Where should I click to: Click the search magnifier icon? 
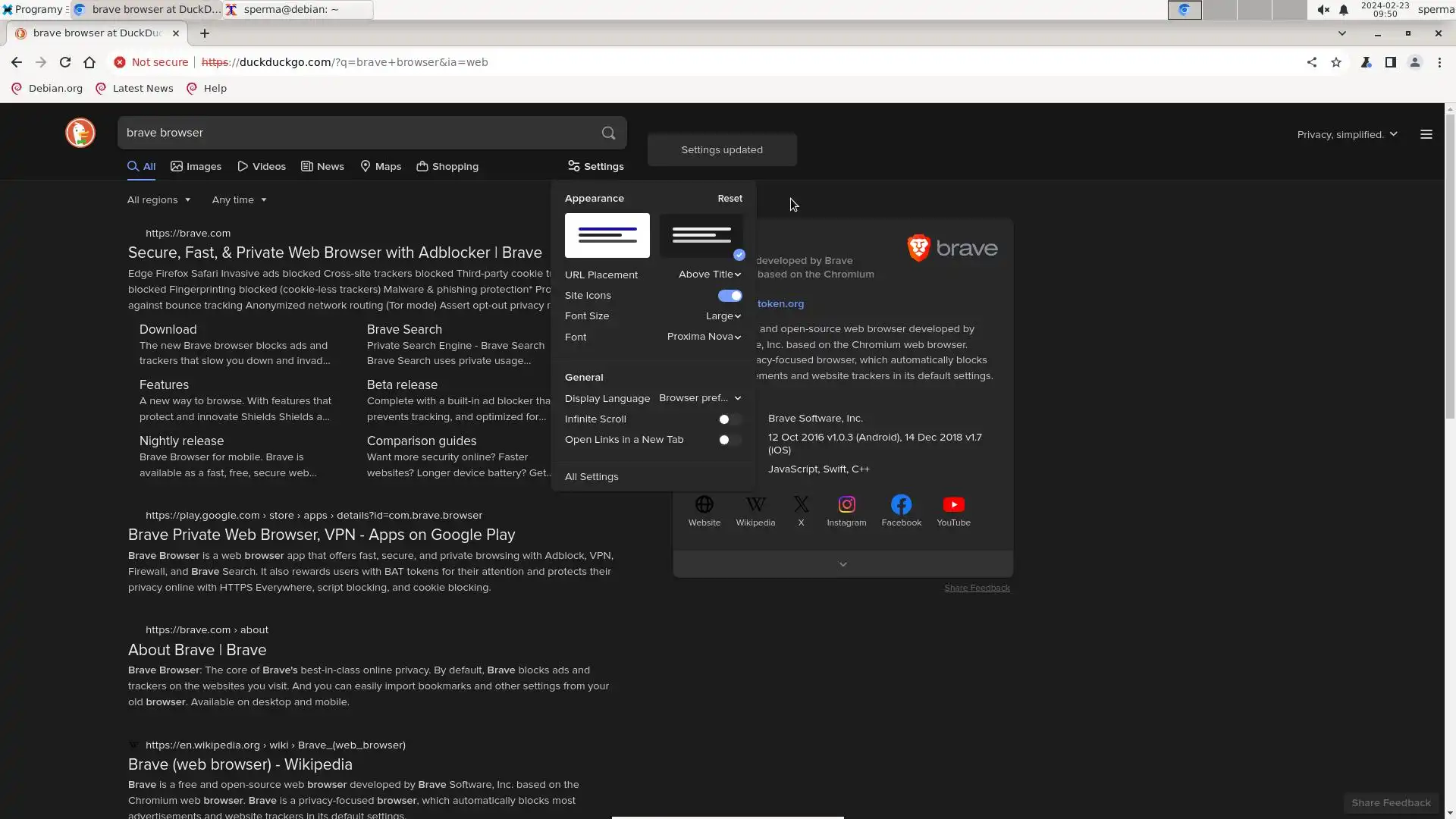pos(608,133)
